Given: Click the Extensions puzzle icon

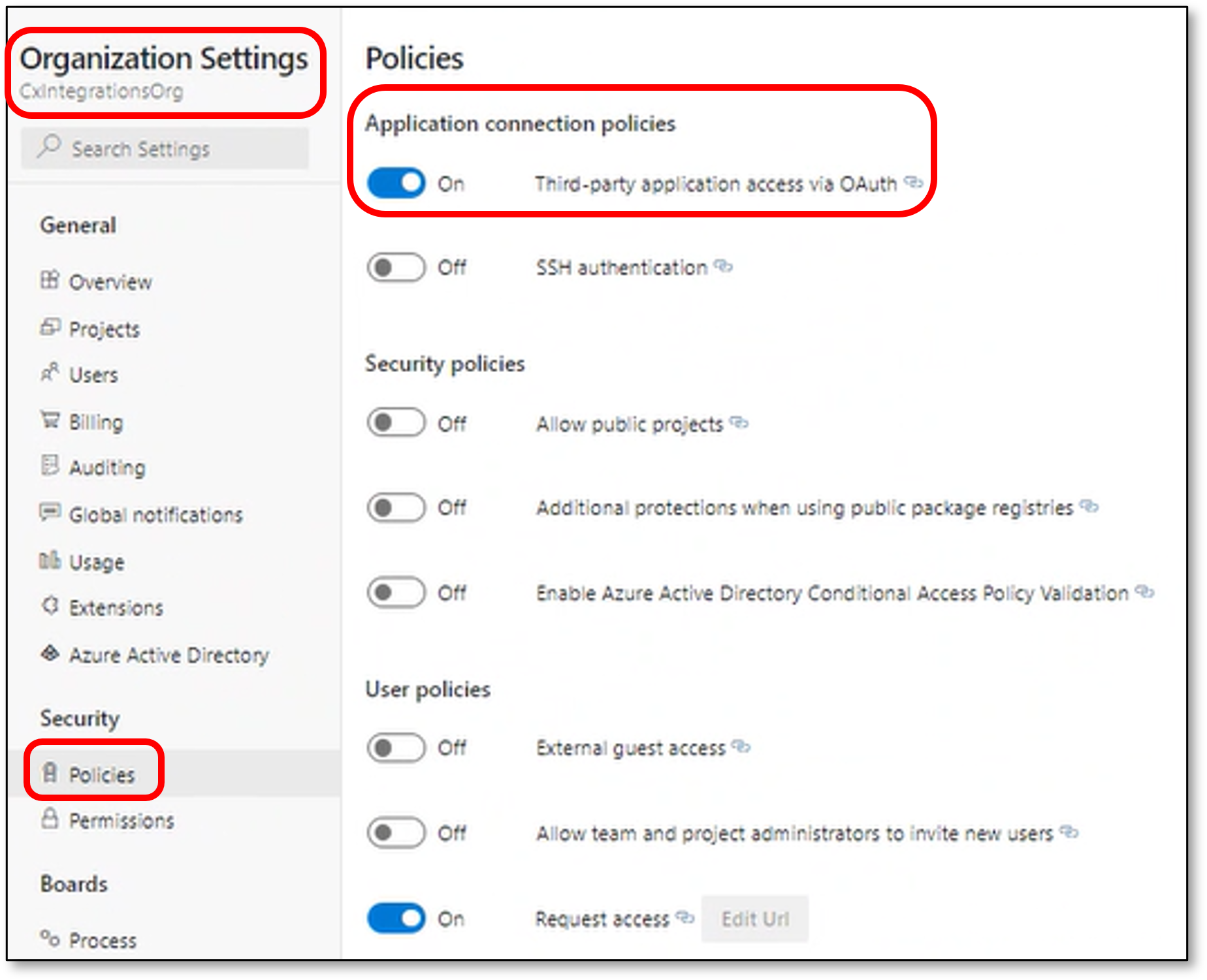Looking at the screenshot, I should (x=50, y=606).
